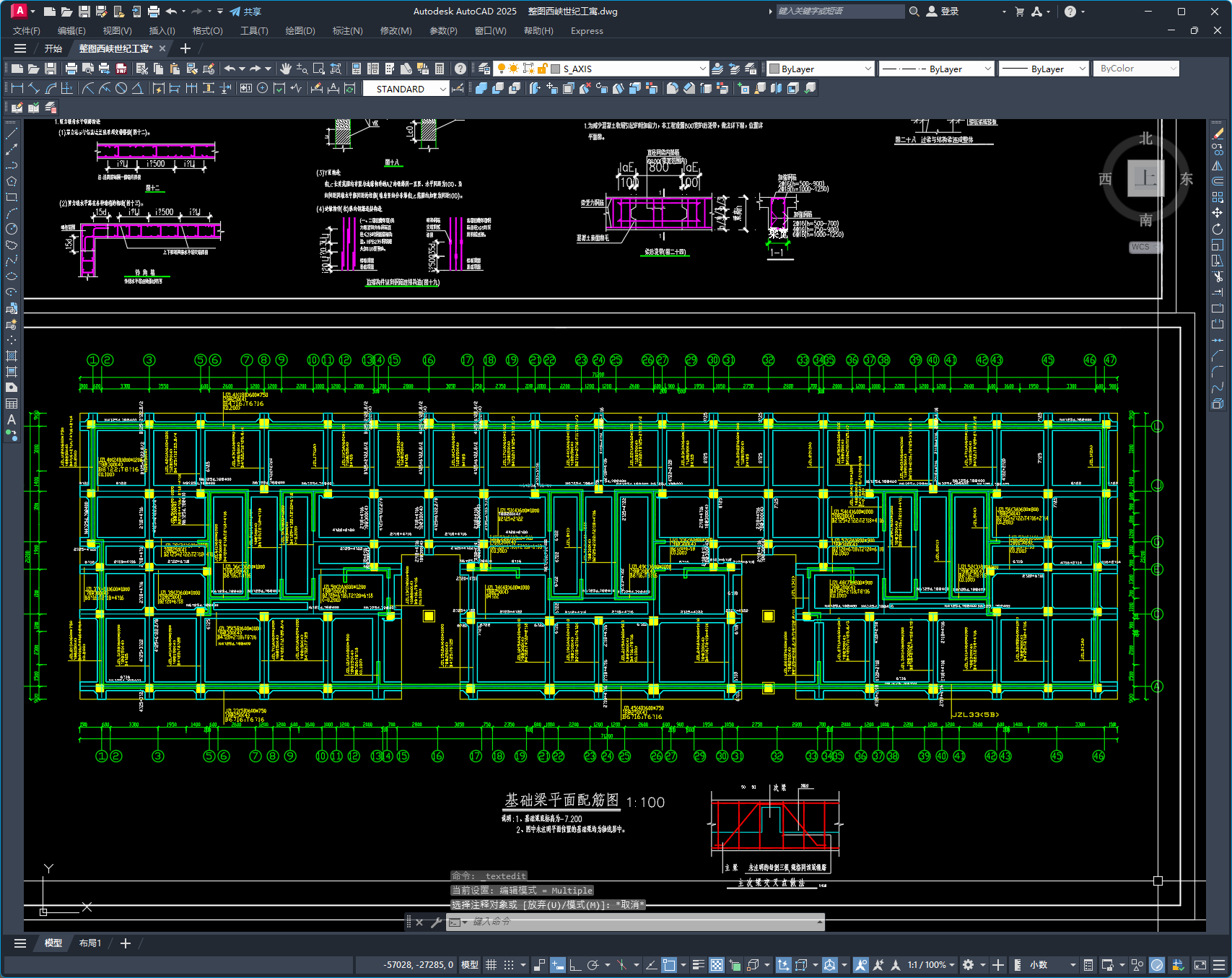
Task: Select the Pan hand tool
Action: [x=285, y=69]
